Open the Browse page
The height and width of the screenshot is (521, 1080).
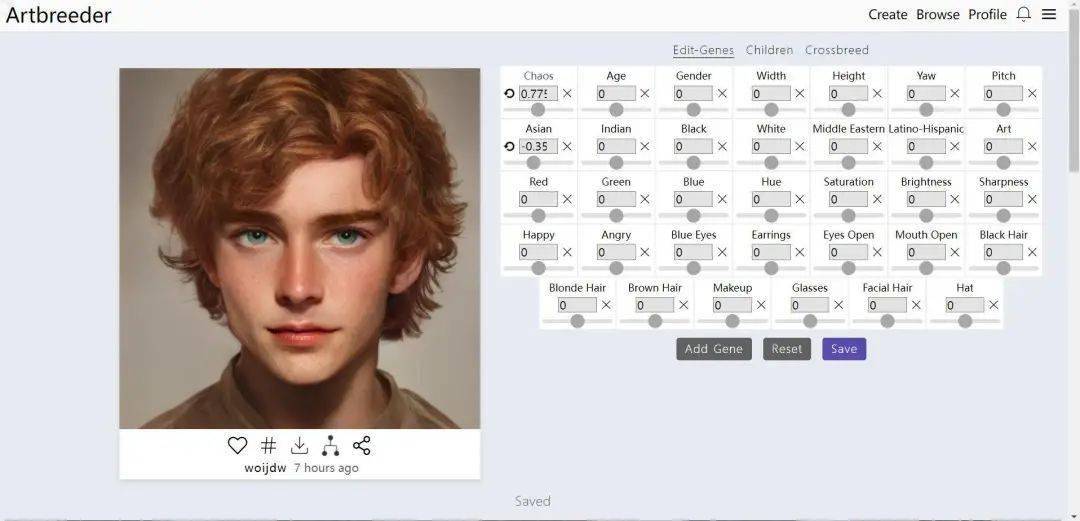tap(937, 14)
